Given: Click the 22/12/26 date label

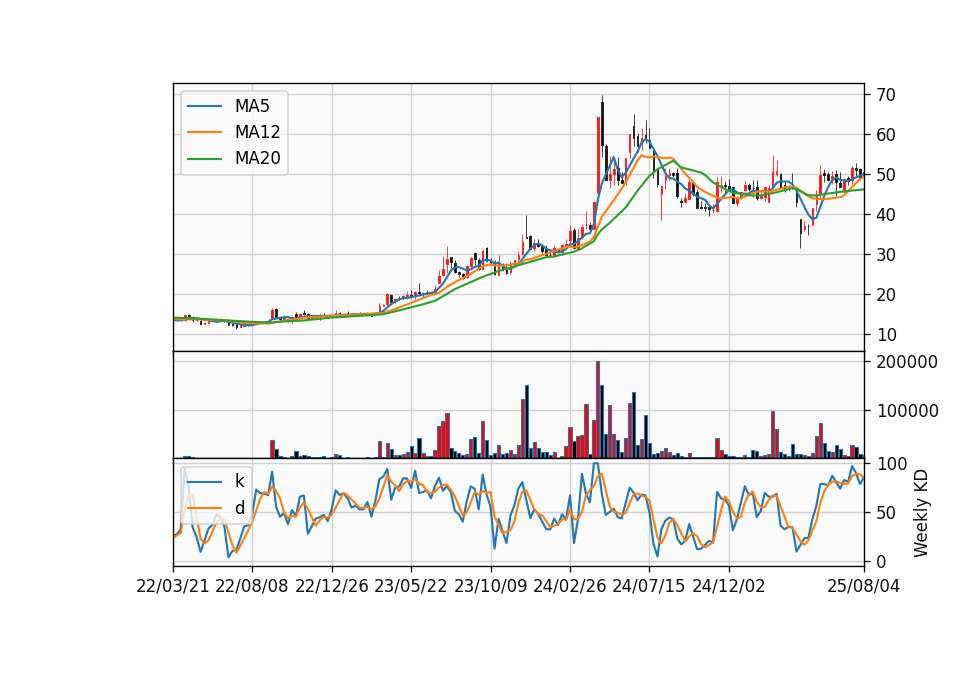Looking at the screenshot, I should click(332, 586).
